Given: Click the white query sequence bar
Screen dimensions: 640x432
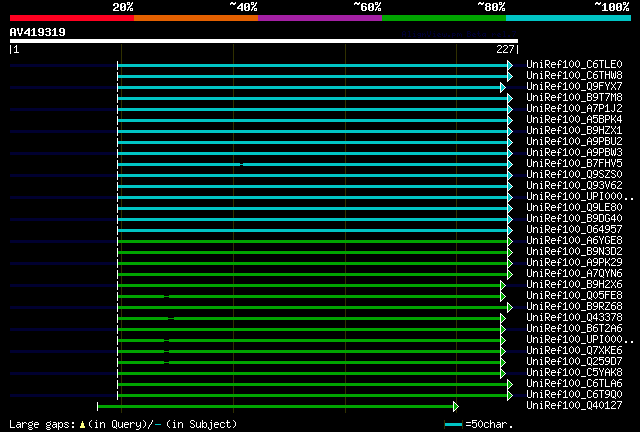Looking at the screenshot, I should [264, 41].
